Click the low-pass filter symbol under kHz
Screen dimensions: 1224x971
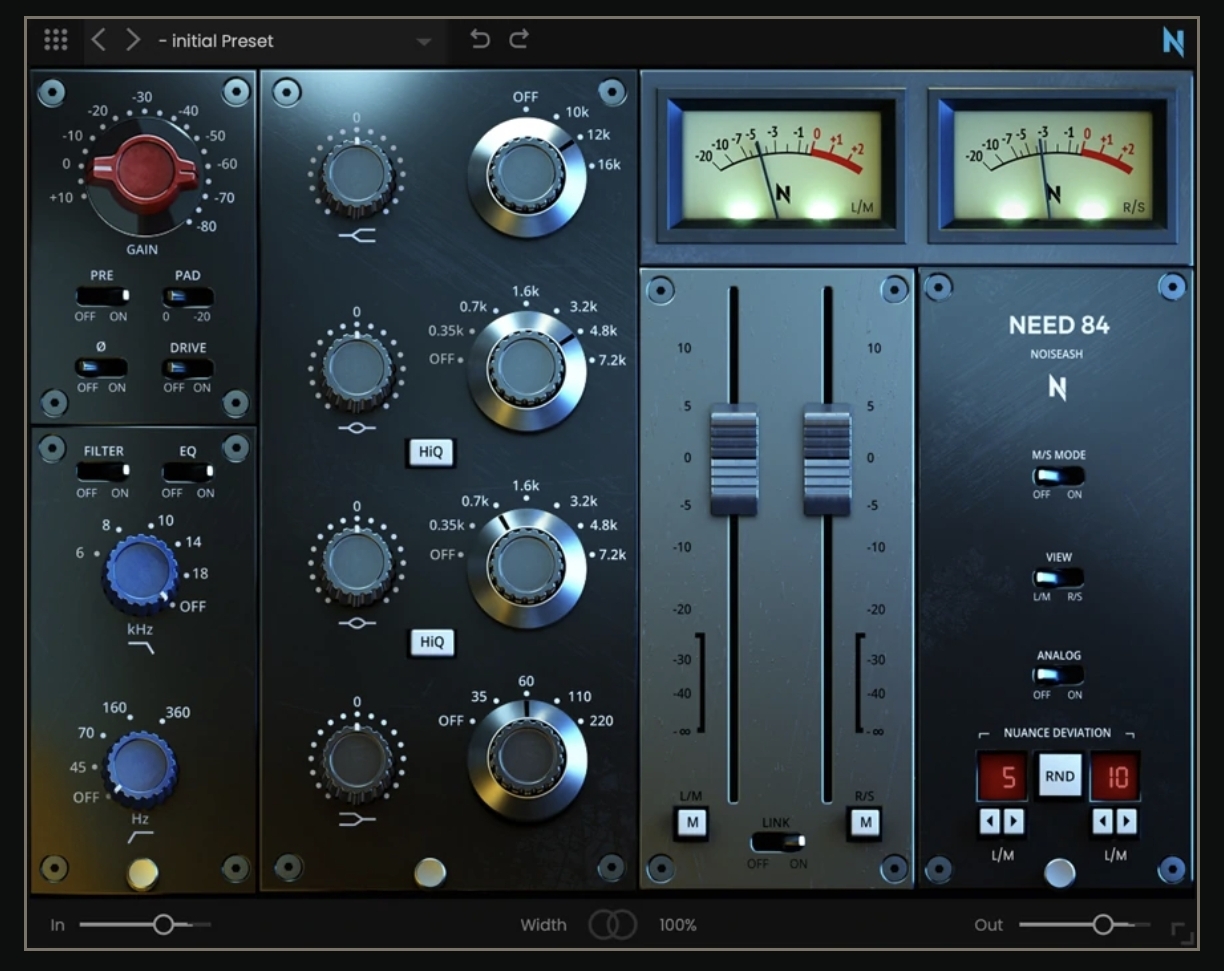(x=141, y=650)
